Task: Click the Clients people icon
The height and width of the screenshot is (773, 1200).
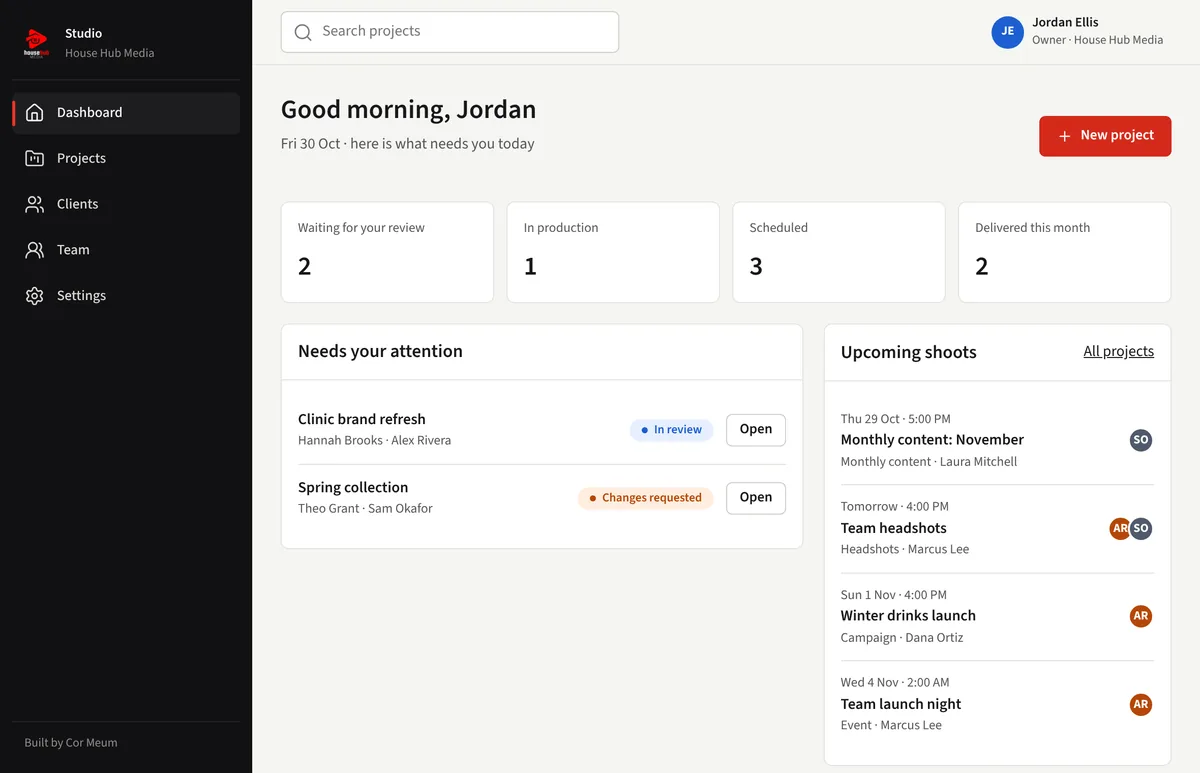Action: tap(35, 204)
